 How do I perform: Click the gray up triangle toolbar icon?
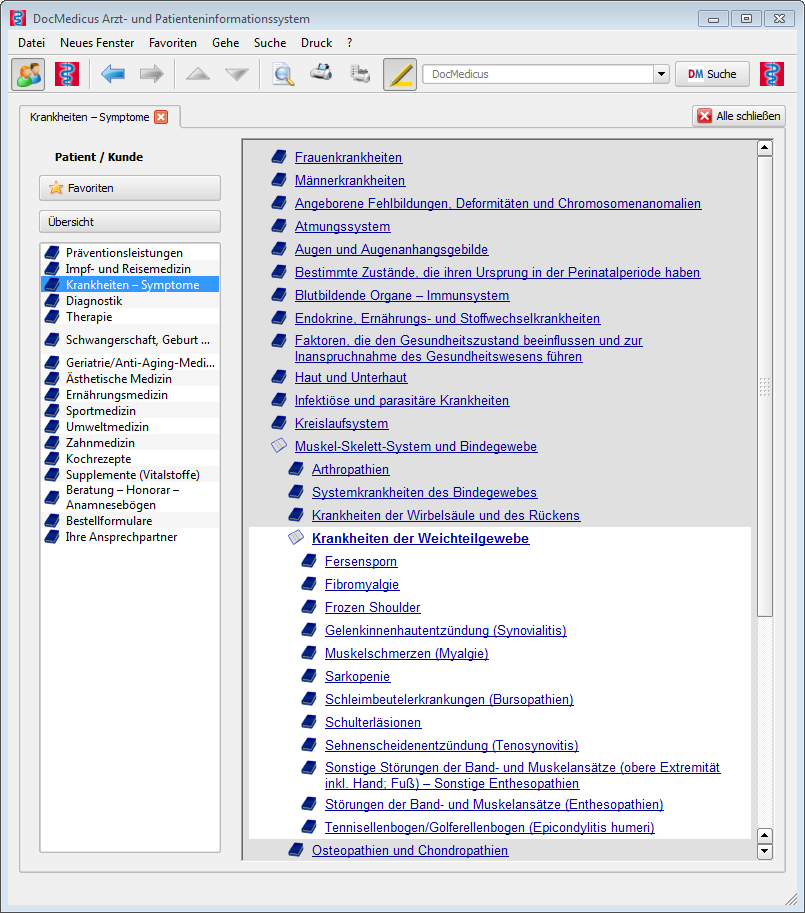pyautogui.click(x=198, y=74)
